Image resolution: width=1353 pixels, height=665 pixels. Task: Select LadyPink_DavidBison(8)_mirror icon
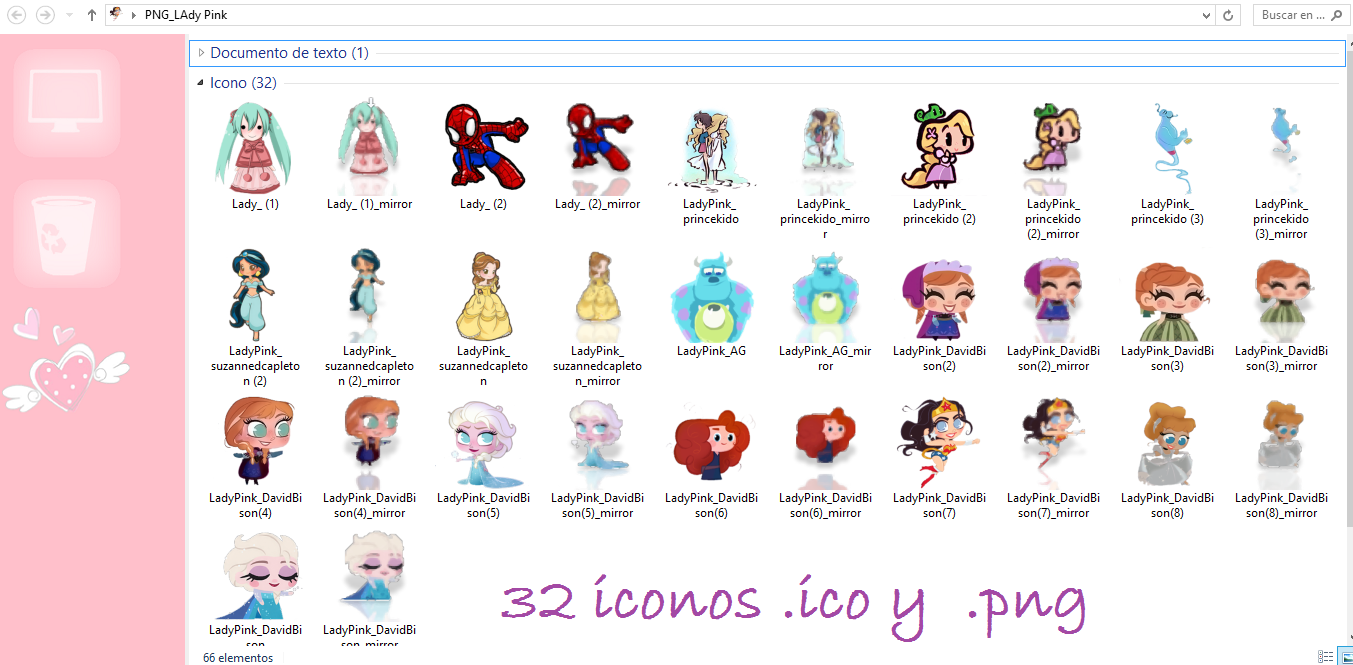coord(1282,442)
